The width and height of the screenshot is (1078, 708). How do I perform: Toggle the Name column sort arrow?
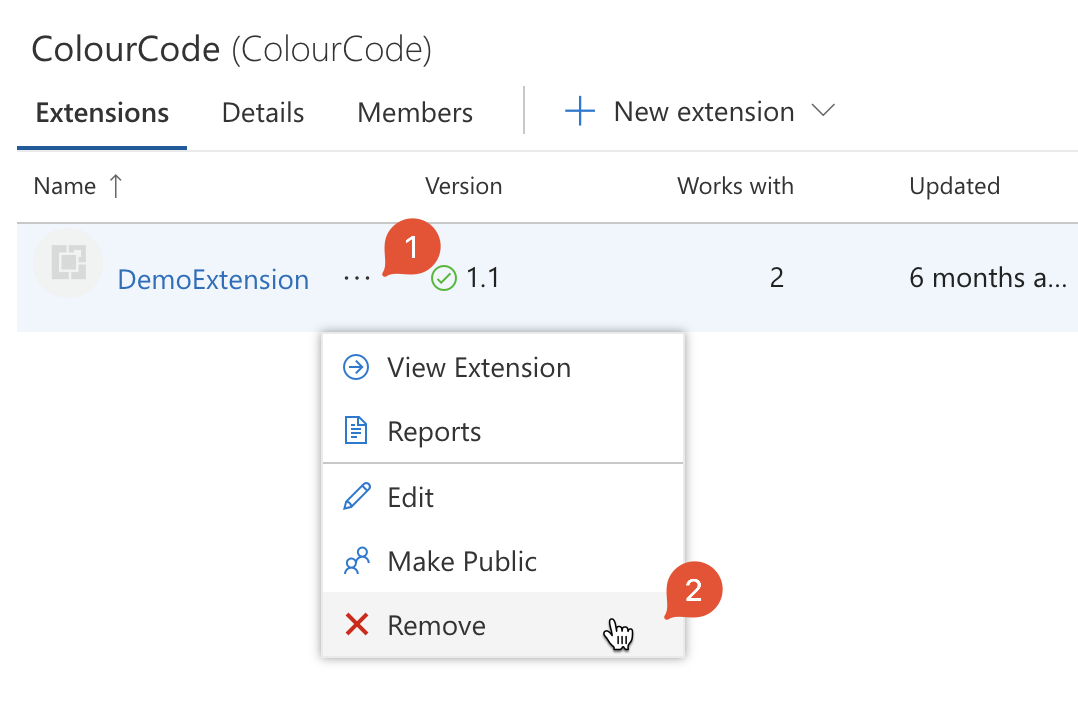pos(115,185)
